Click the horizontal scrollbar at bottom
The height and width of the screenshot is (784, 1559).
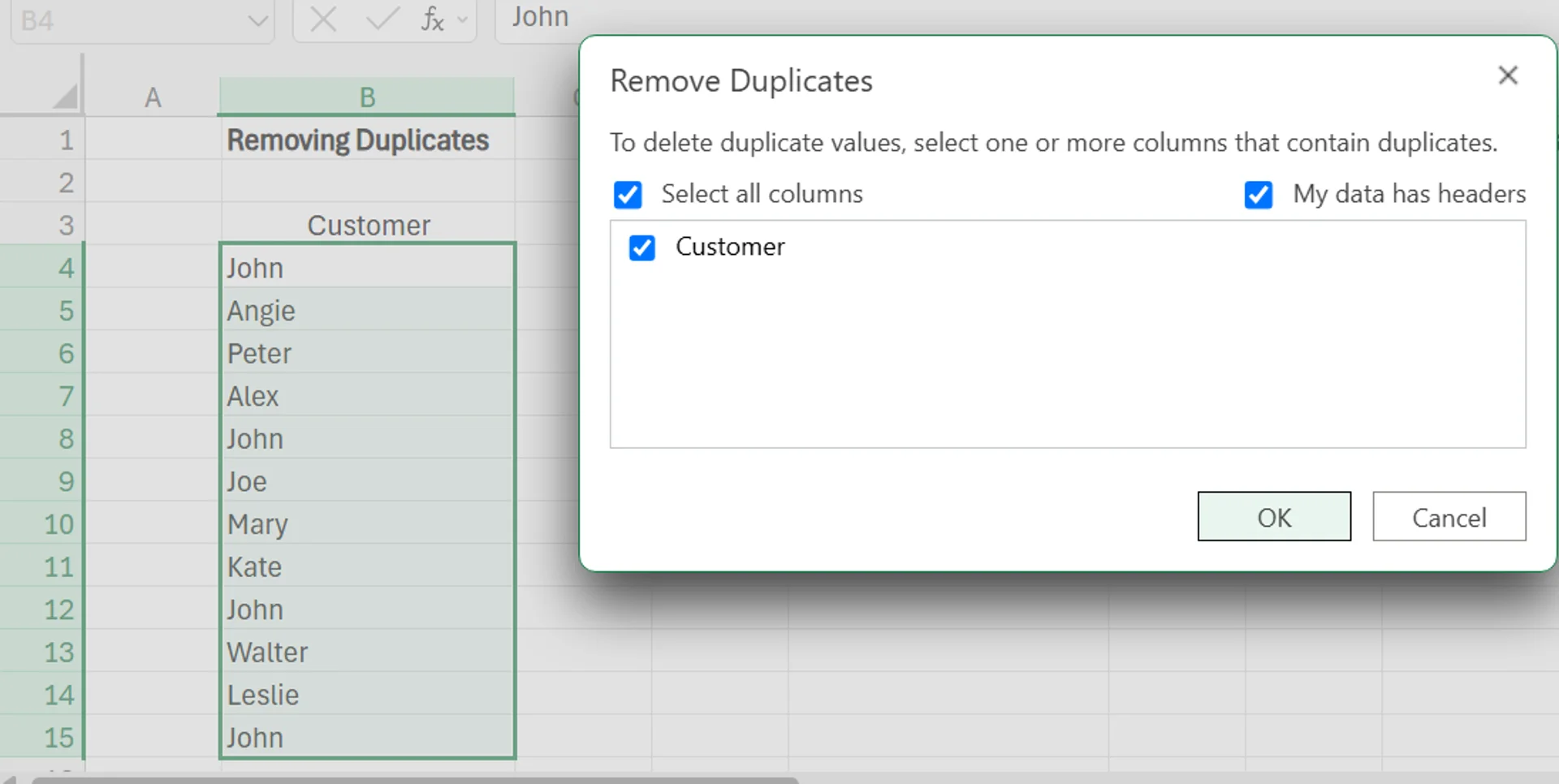(414, 780)
